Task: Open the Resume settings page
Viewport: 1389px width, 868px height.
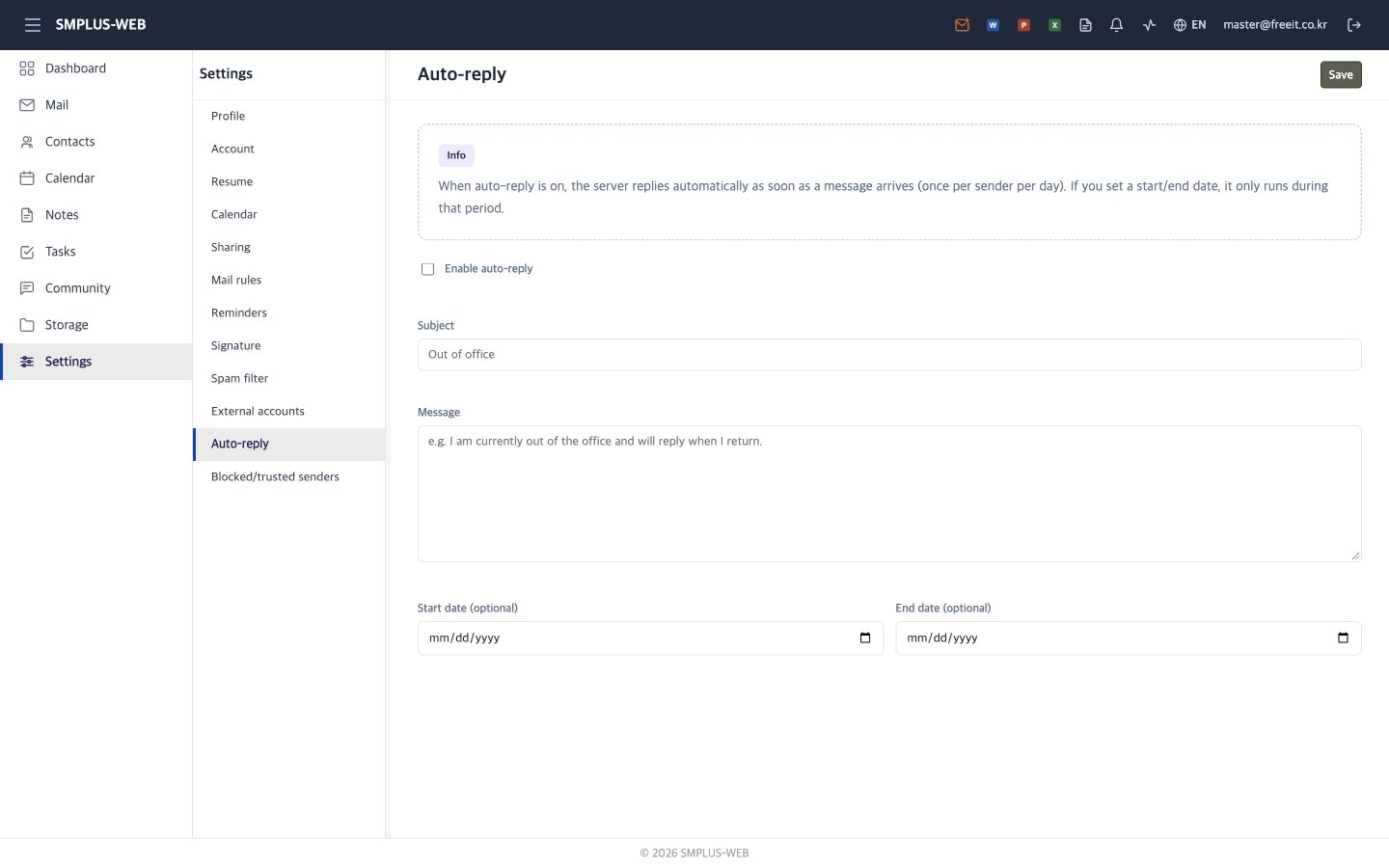Action: click(288, 181)
